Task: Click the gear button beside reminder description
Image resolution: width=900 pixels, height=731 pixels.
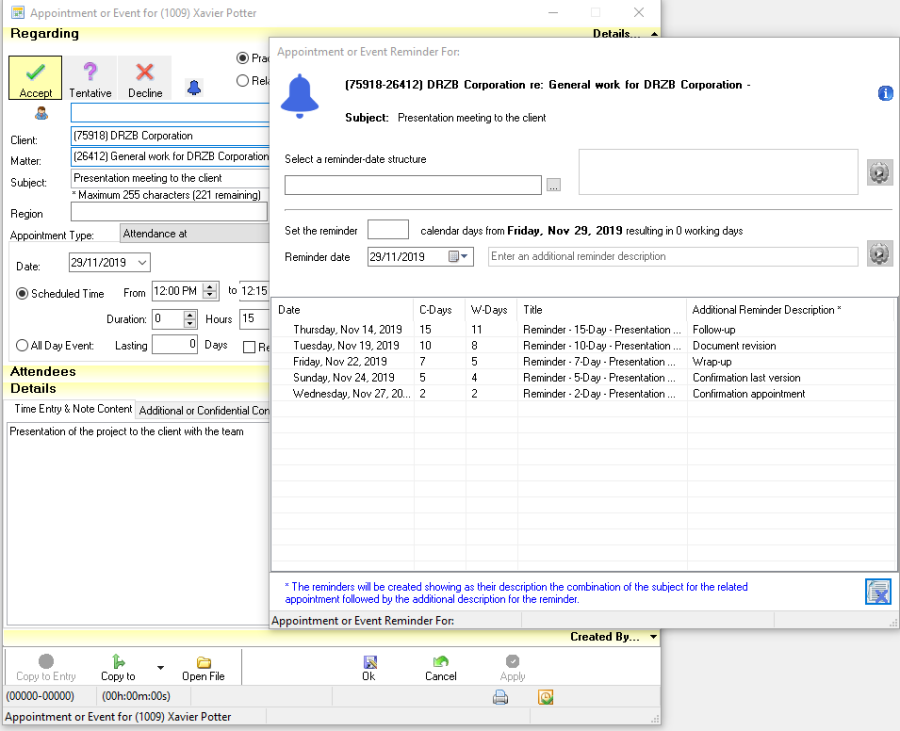Action: tap(879, 253)
